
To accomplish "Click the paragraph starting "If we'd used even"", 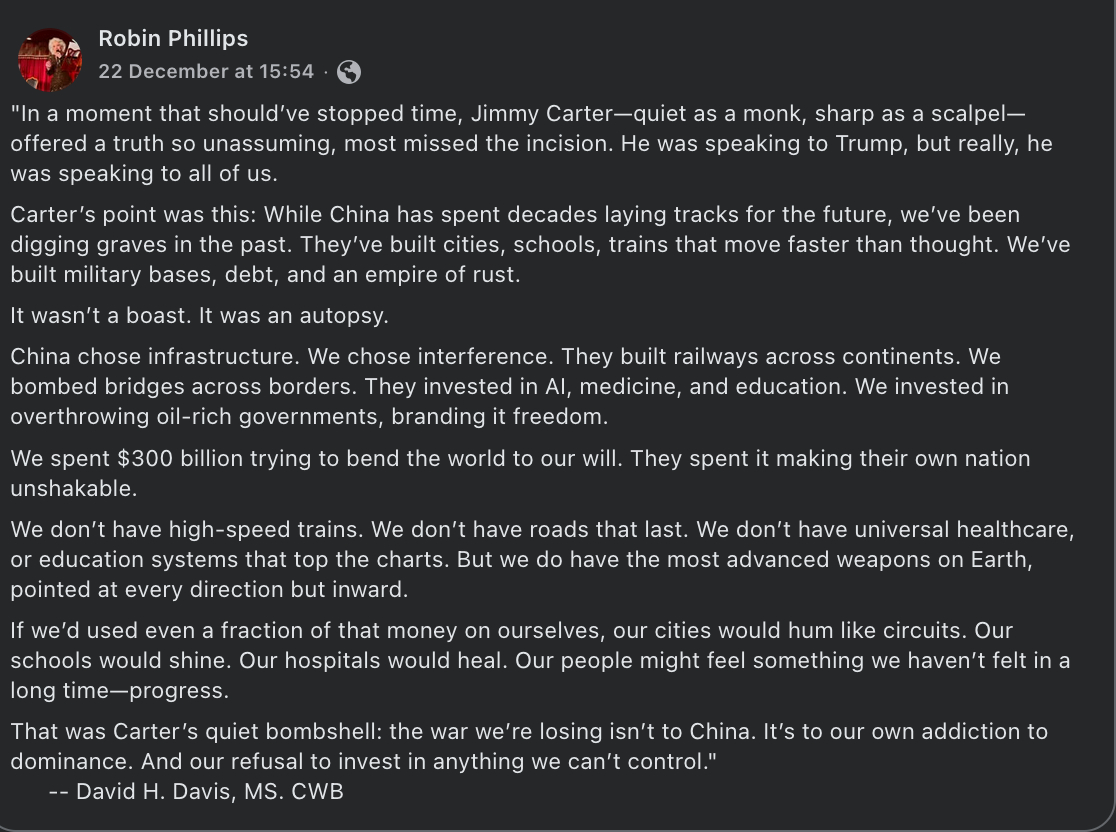I will 540,661.
